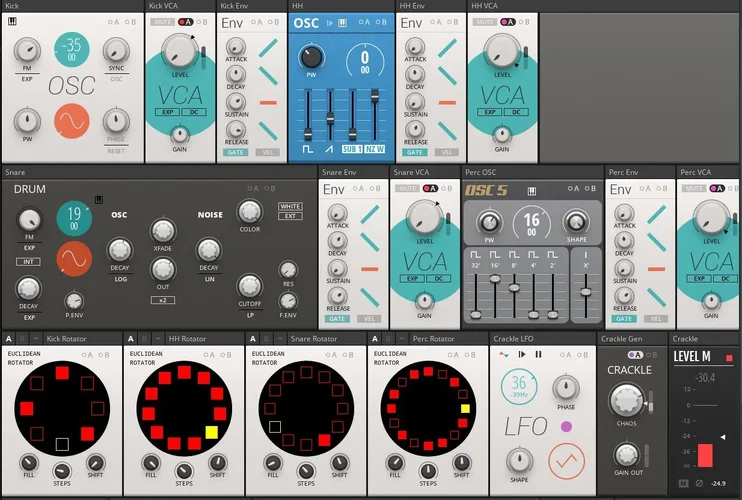Screen dimensions: 742x500
Task: Click the sync arrows icon in Crackle LFO header
Action: coord(504,354)
